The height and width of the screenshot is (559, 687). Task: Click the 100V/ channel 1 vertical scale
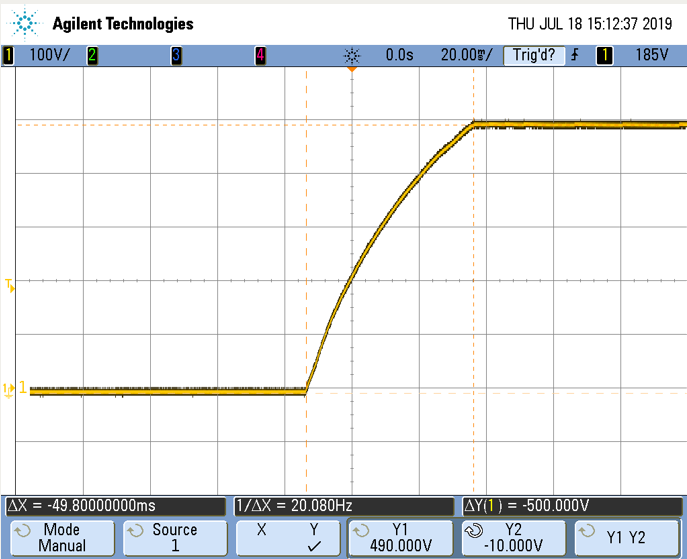49,56
